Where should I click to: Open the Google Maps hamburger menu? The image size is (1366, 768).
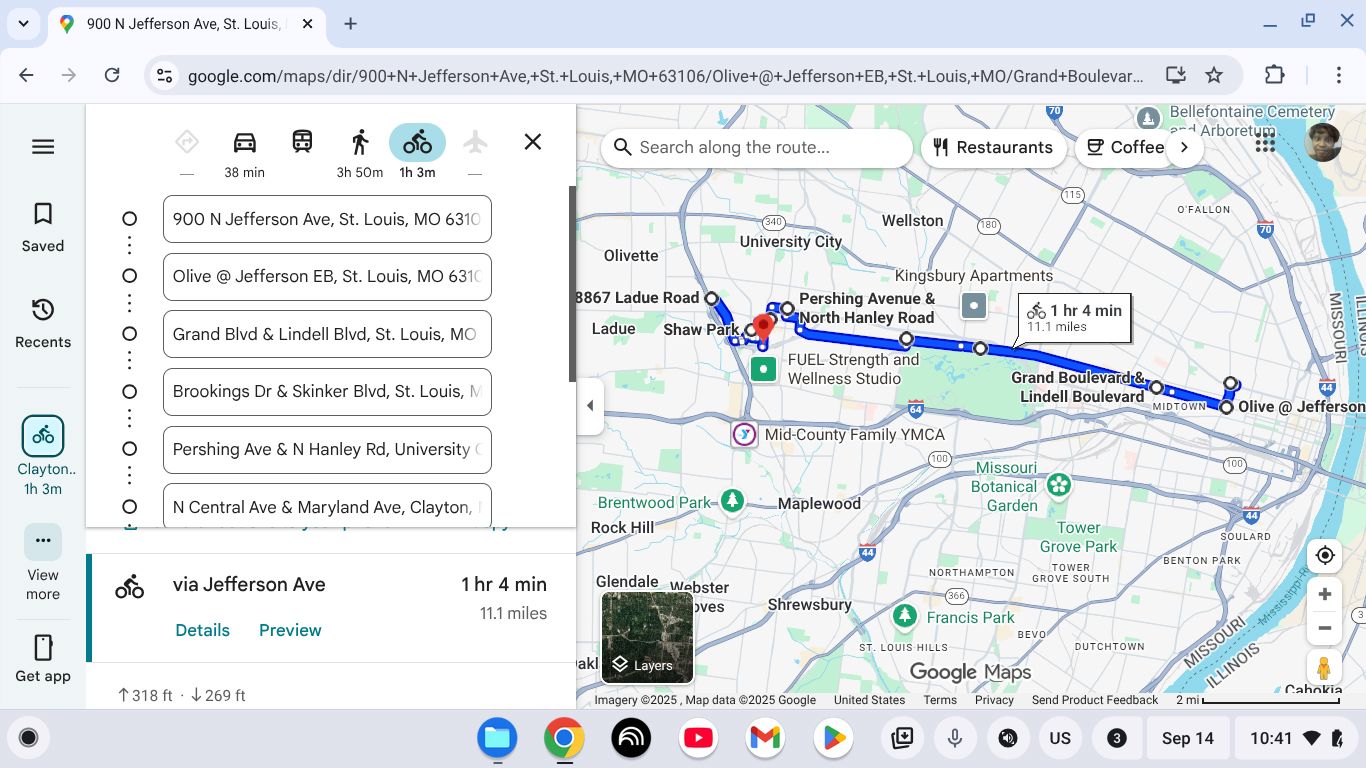[x=43, y=147]
